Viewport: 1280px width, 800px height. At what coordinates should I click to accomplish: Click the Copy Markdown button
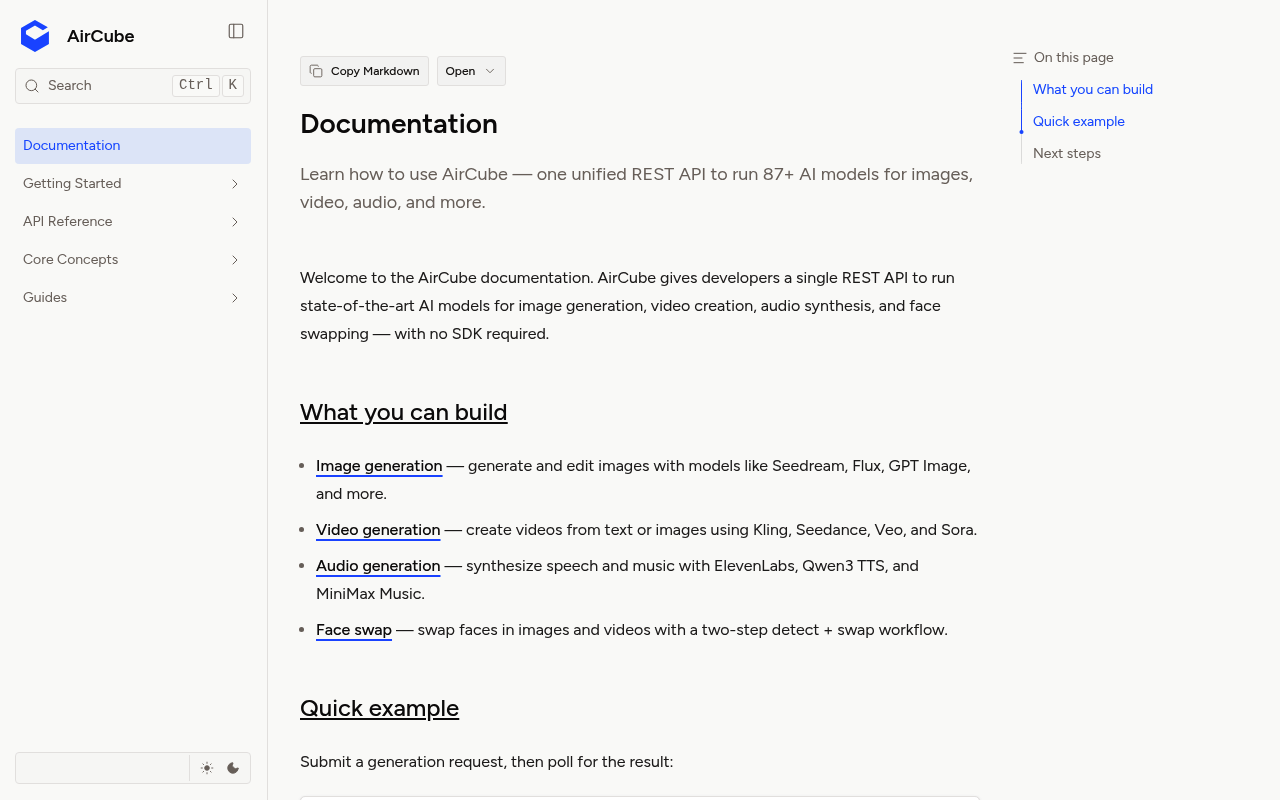pos(364,71)
